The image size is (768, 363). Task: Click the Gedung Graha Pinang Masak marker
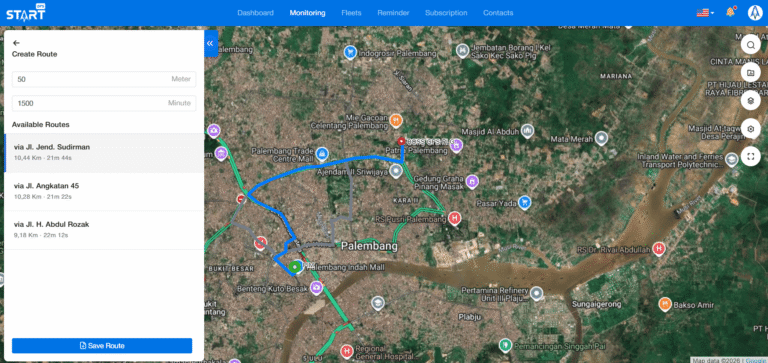472,182
